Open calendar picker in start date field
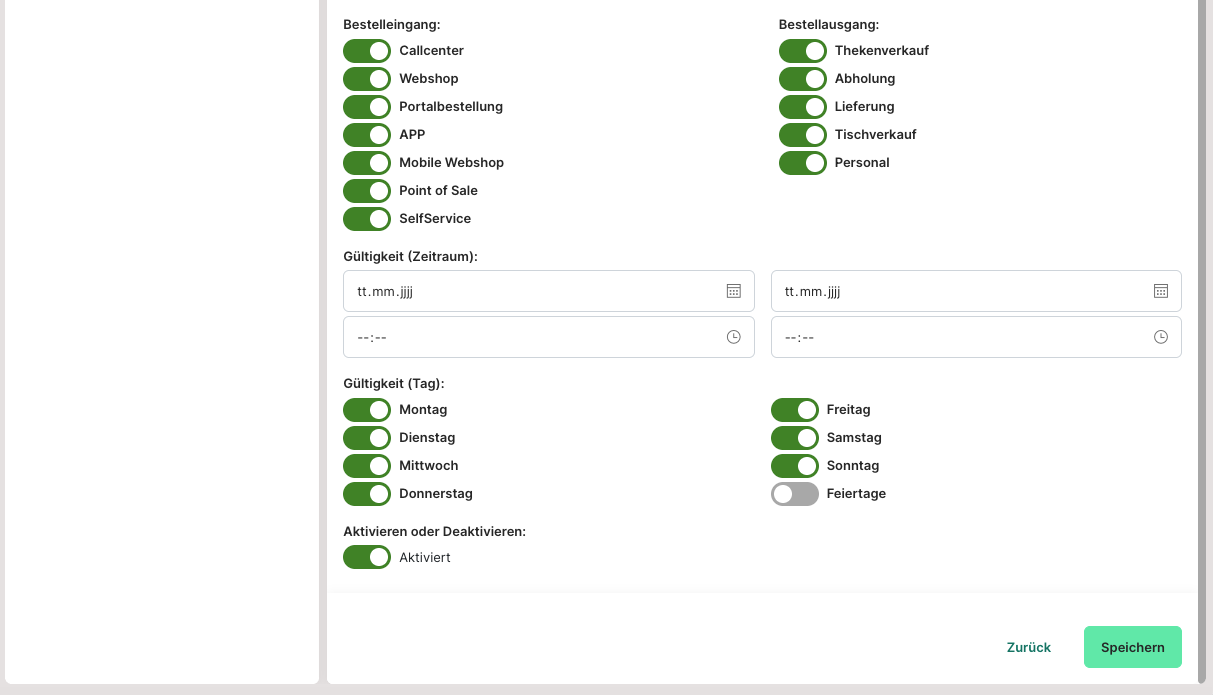This screenshot has width=1213, height=695. tap(733, 291)
